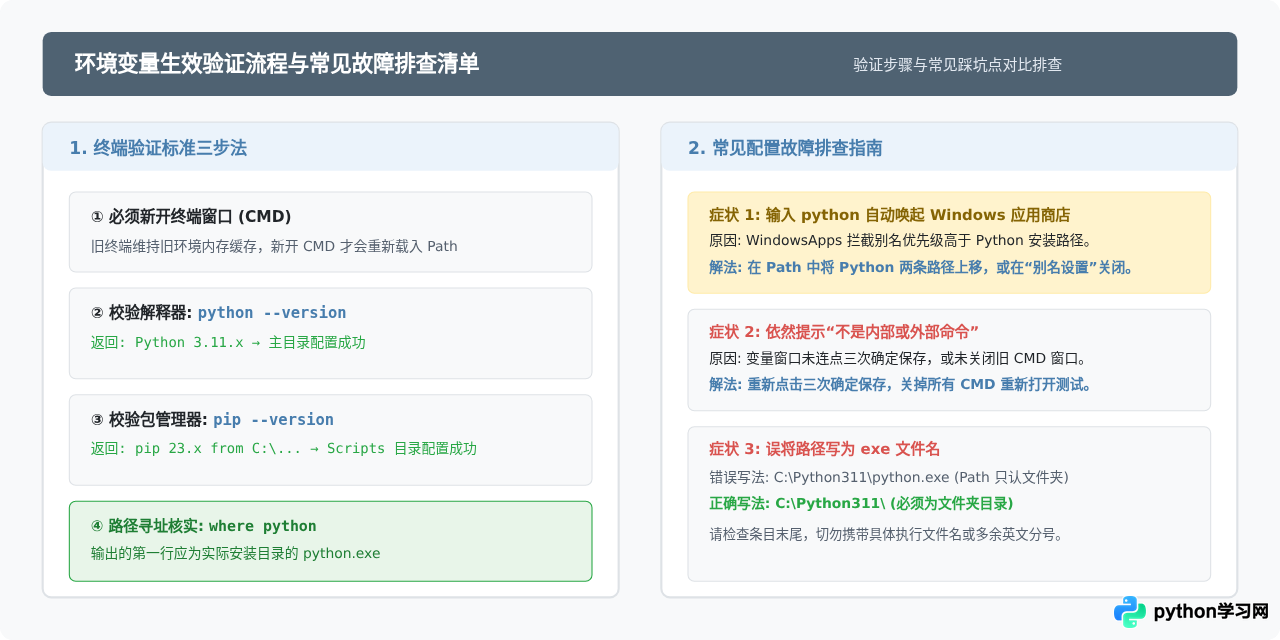Click 解法: 在 Path 中将 Python 两条路径上移
Viewport: 1280px width, 640px height.
[x=921, y=267]
